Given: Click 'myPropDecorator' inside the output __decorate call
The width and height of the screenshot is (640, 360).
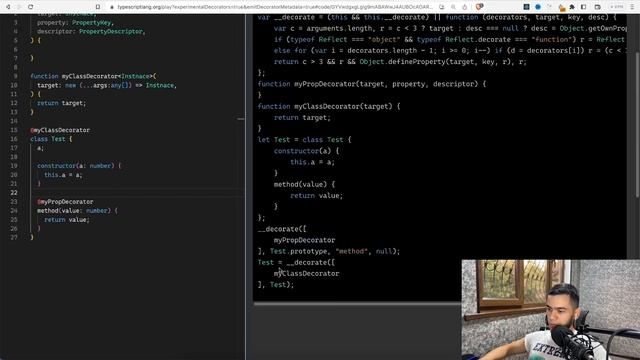Looking at the screenshot, I should 304,240.
